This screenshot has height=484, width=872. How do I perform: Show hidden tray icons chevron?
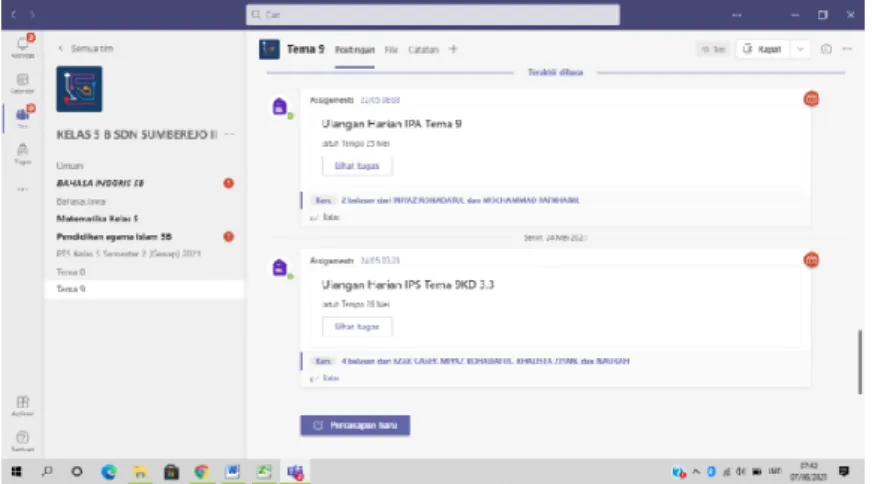(696, 472)
